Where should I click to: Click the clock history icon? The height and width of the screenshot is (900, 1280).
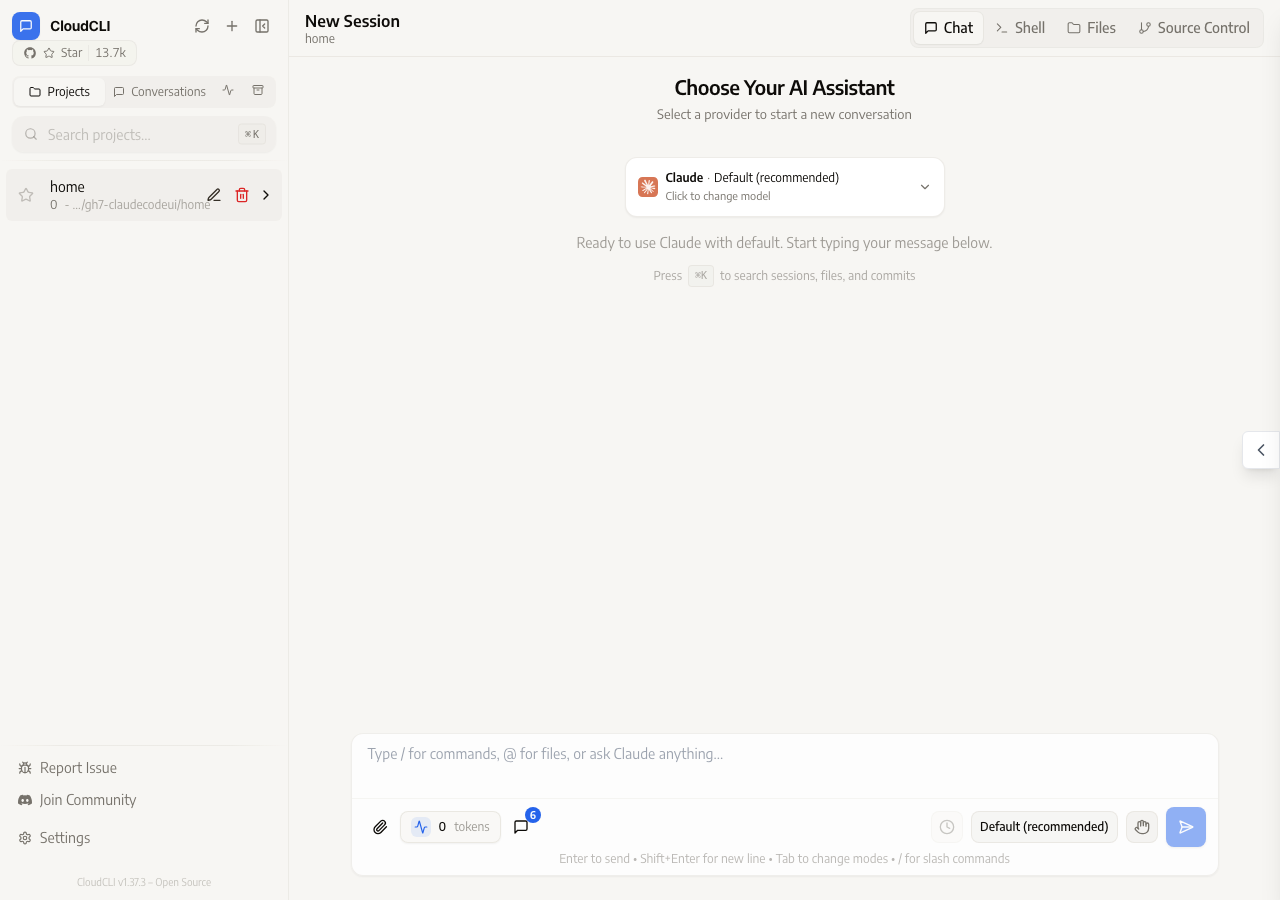coord(947,827)
